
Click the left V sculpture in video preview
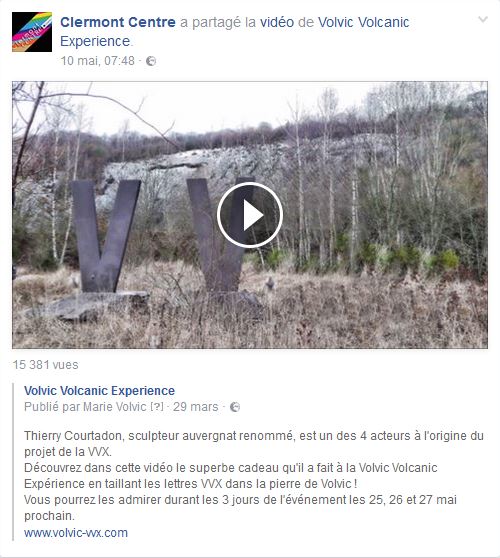pyautogui.click(x=106, y=236)
